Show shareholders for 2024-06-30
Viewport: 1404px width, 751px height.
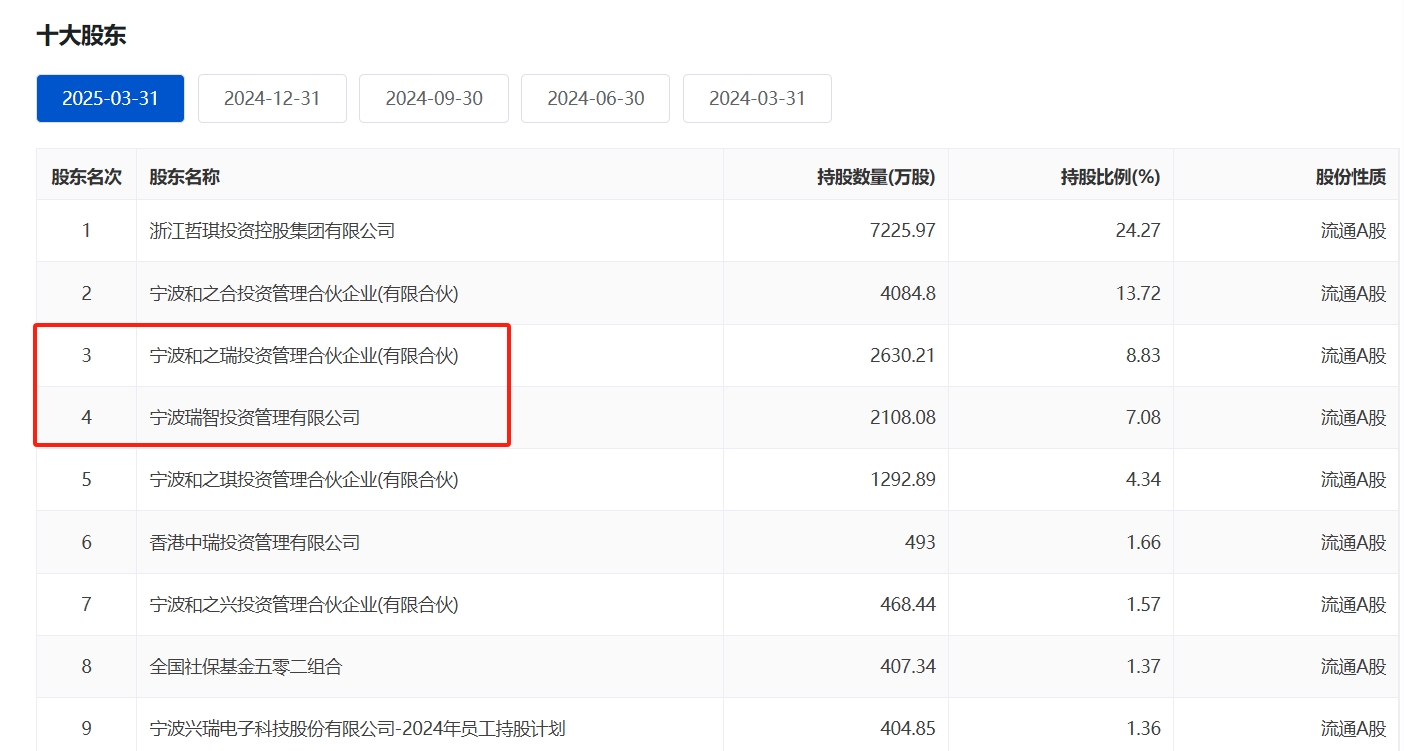point(595,98)
